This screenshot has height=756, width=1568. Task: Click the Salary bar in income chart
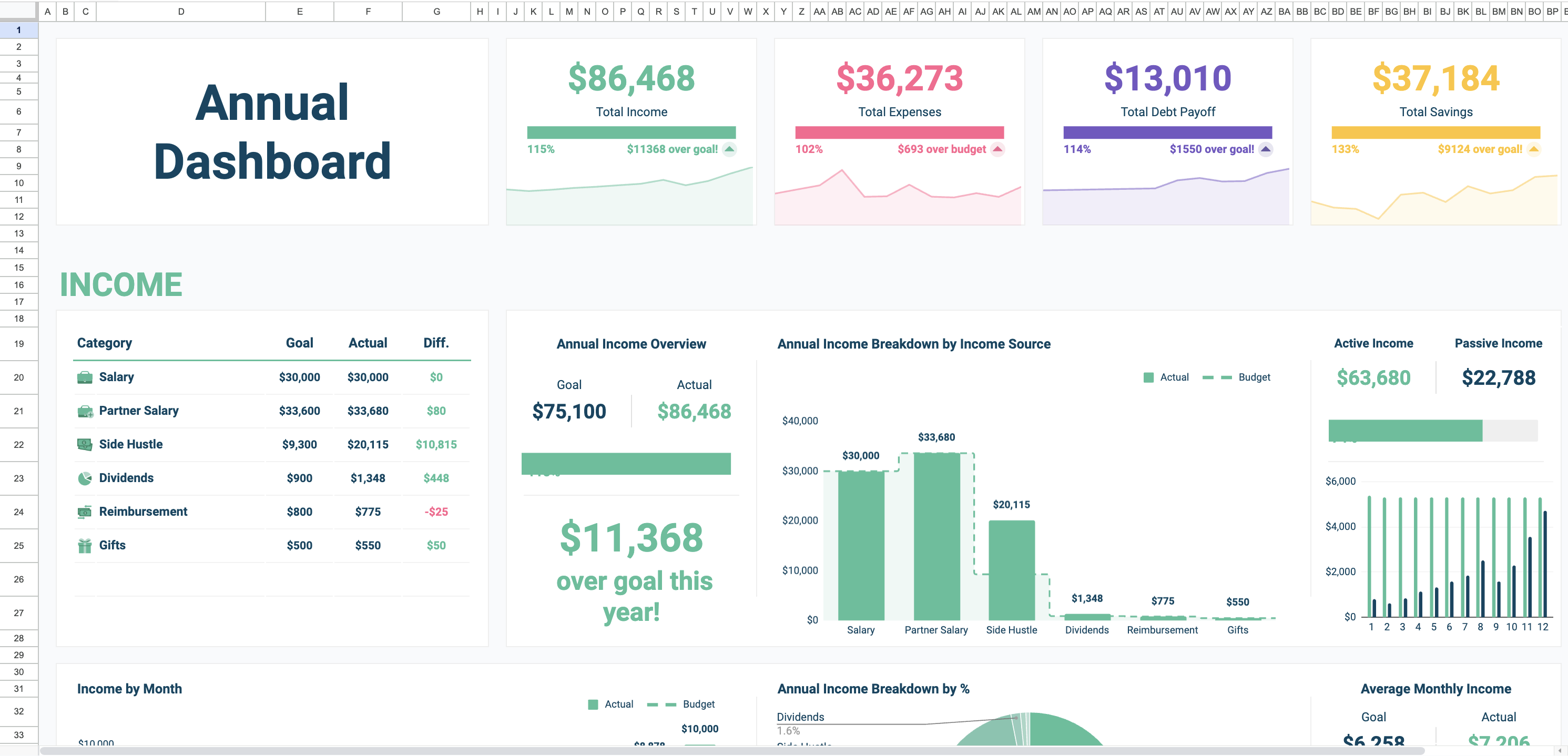[861, 546]
